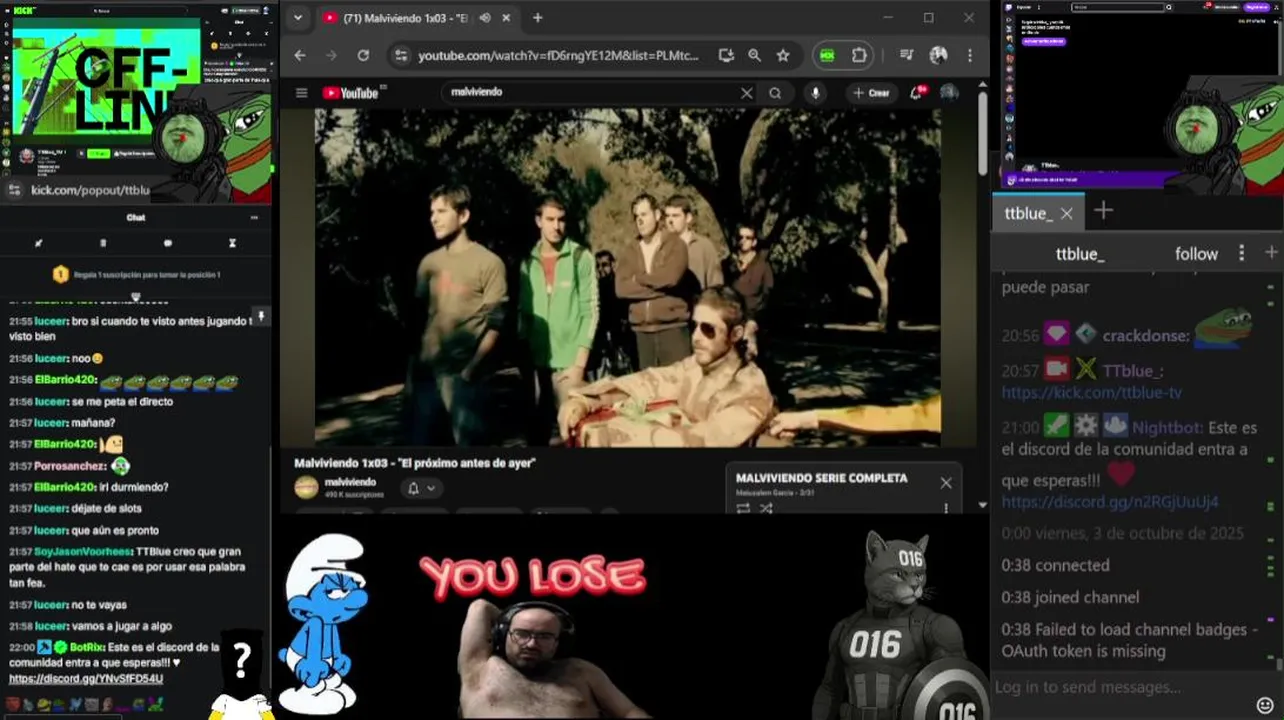This screenshot has height=720, width=1284.
Task: Open the zoom magnifier icon in address bar
Action: pyautogui.click(x=755, y=56)
